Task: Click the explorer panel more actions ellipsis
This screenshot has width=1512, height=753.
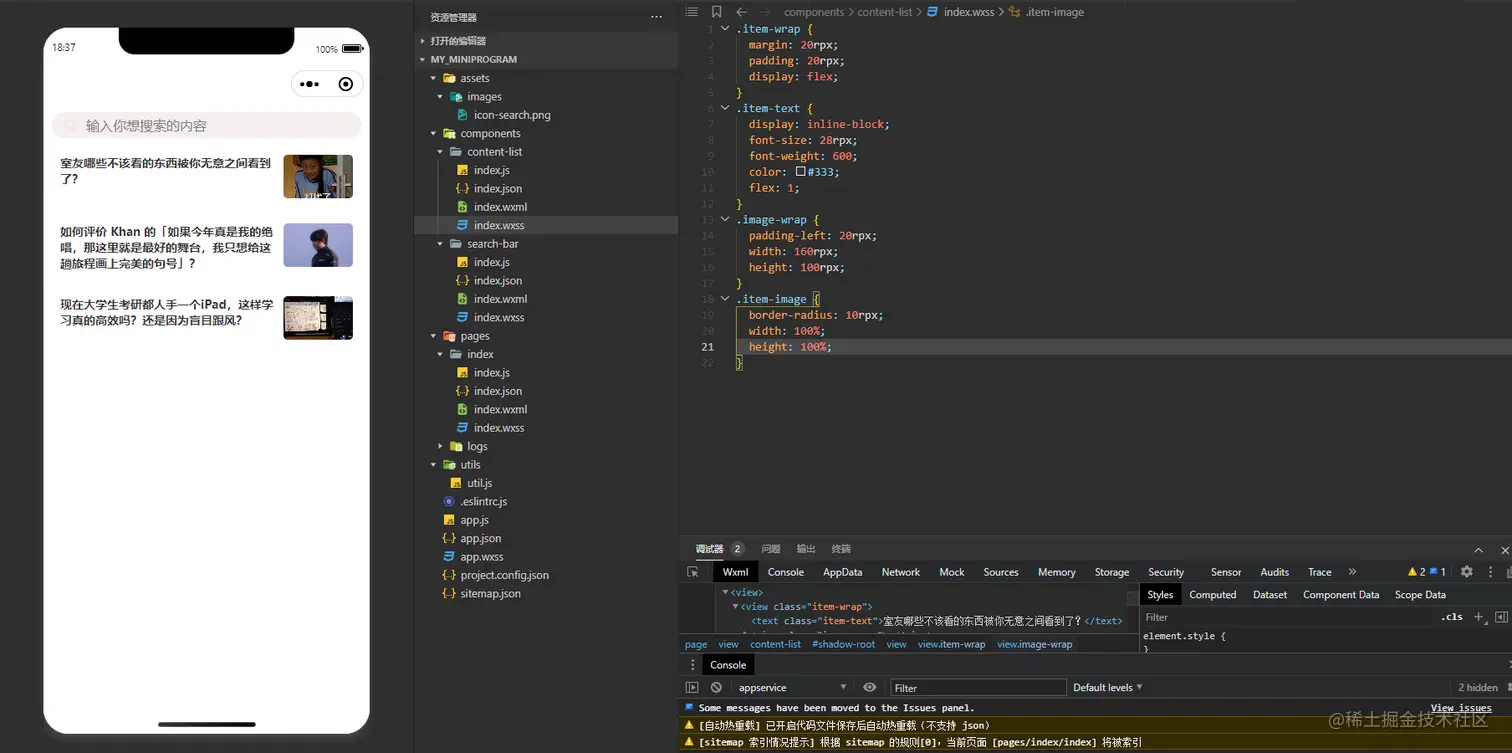Action: coord(656,17)
